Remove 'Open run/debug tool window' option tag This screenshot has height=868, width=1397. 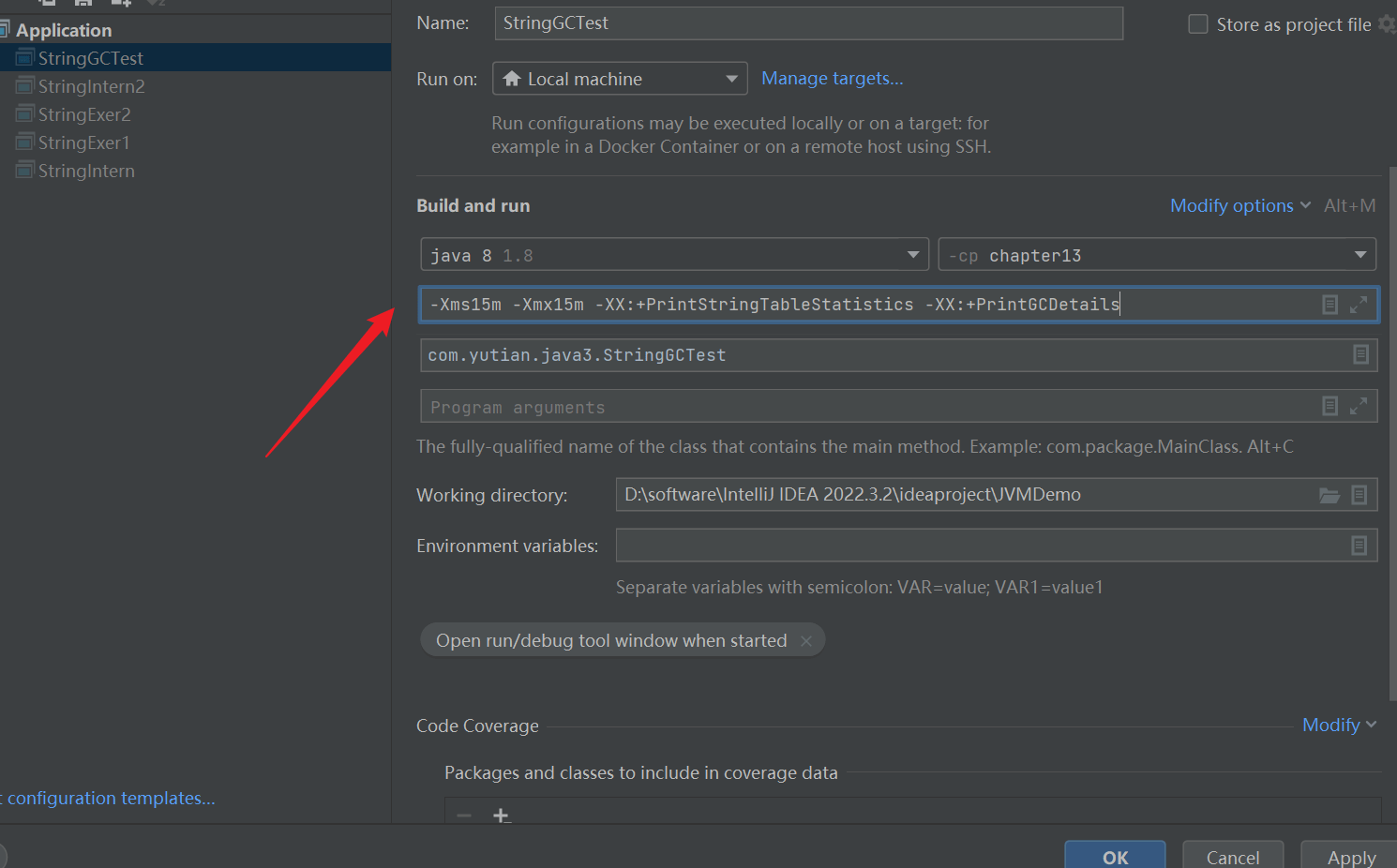pos(806,641)
